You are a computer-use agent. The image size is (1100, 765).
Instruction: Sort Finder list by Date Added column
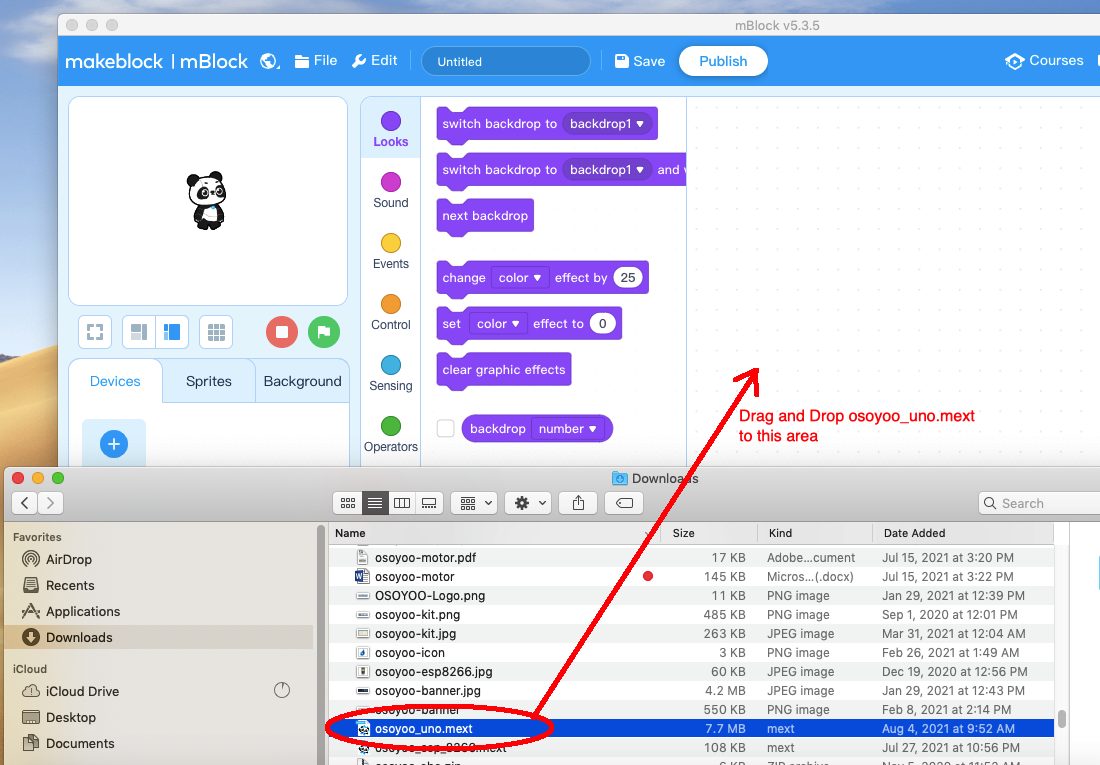point(963,533)
